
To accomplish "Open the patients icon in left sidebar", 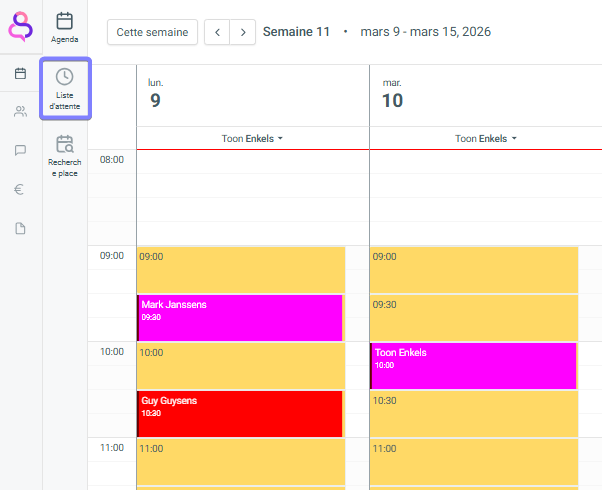I will [x=20, y=111].
